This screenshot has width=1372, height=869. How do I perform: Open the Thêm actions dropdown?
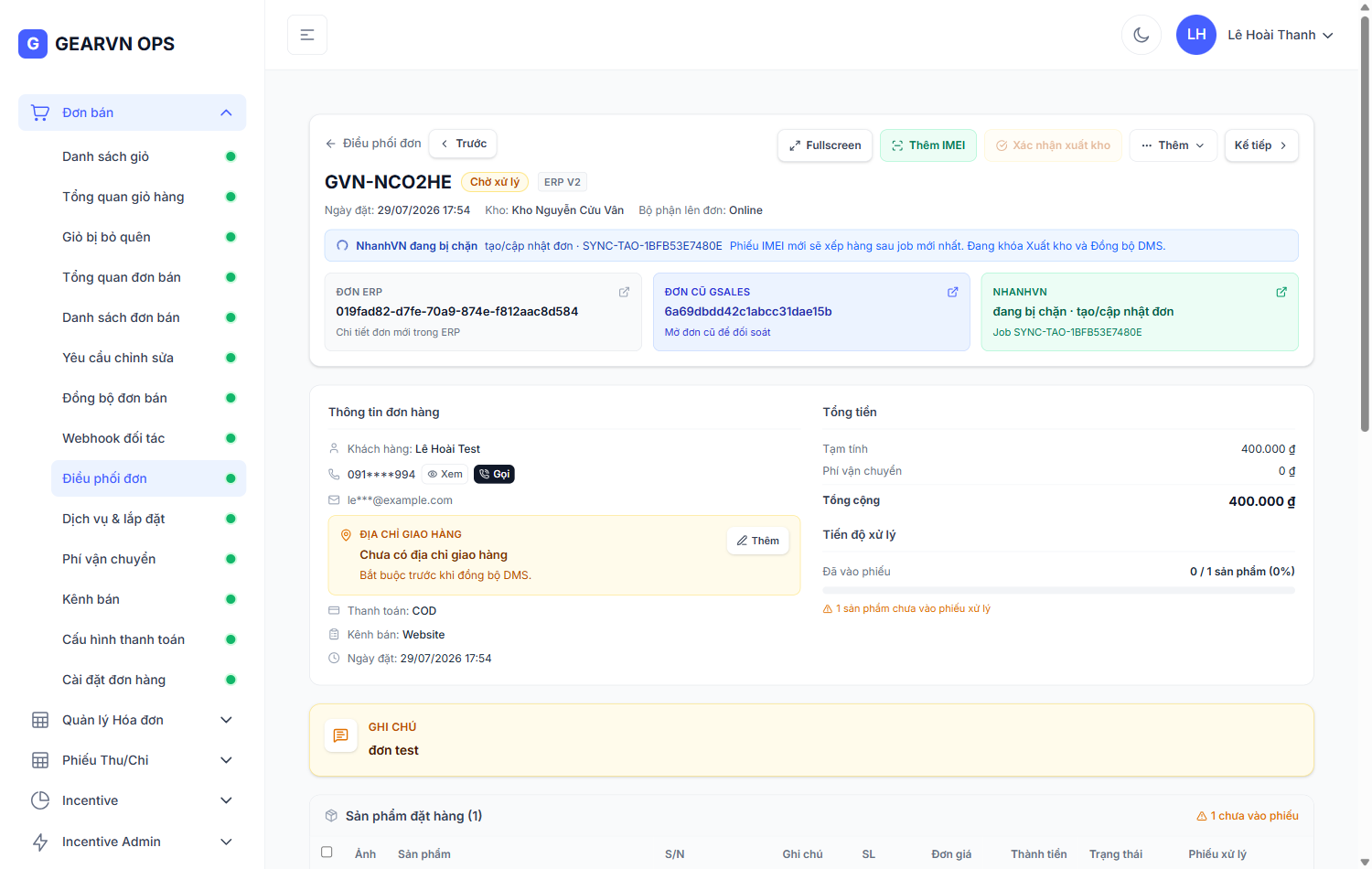click(x=1174, y=145)
